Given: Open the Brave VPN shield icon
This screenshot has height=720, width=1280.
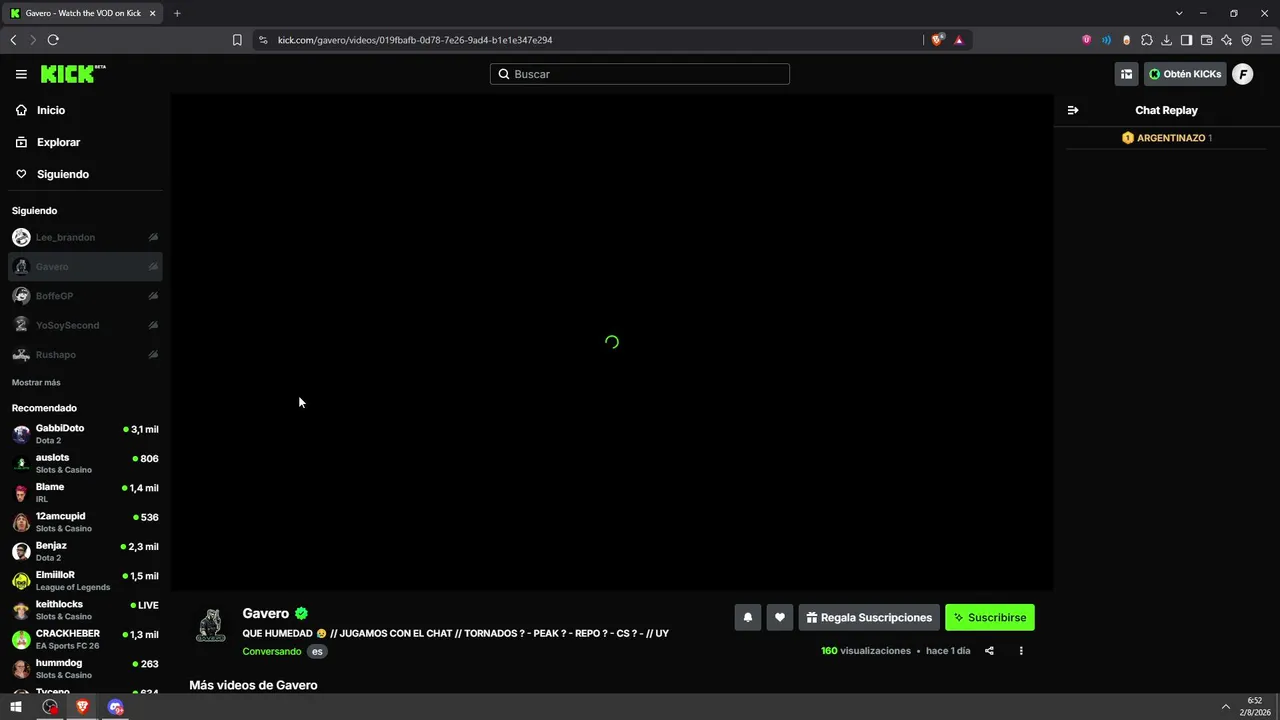Looking at the screenshot, I should [x=1246, y=40].
